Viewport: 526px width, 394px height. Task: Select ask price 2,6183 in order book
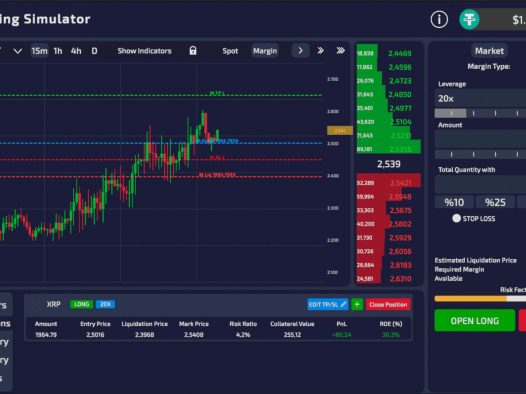(401, 265)
